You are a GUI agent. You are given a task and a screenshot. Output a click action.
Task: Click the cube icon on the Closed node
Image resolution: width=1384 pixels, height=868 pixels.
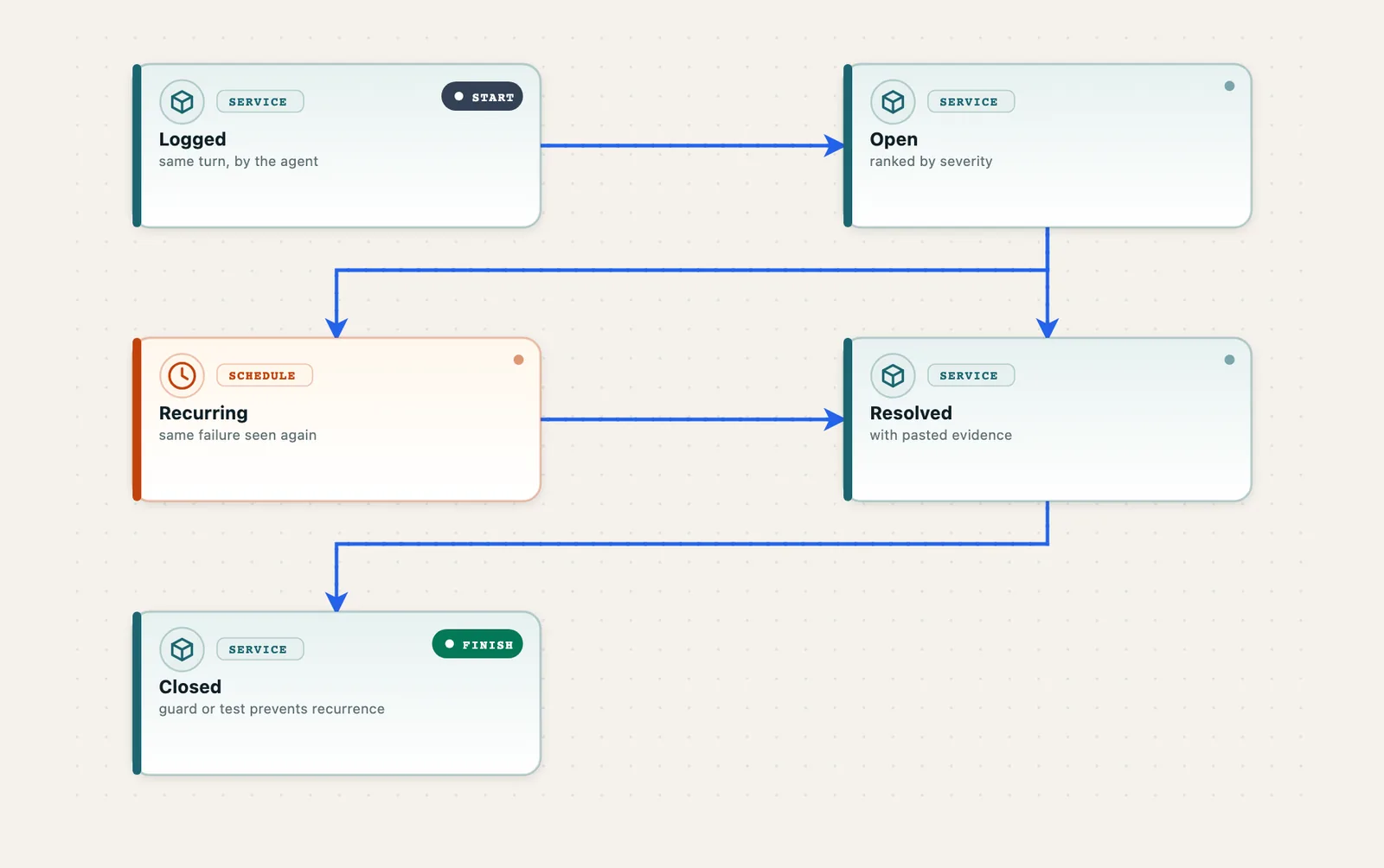click(x=182, y=649)
